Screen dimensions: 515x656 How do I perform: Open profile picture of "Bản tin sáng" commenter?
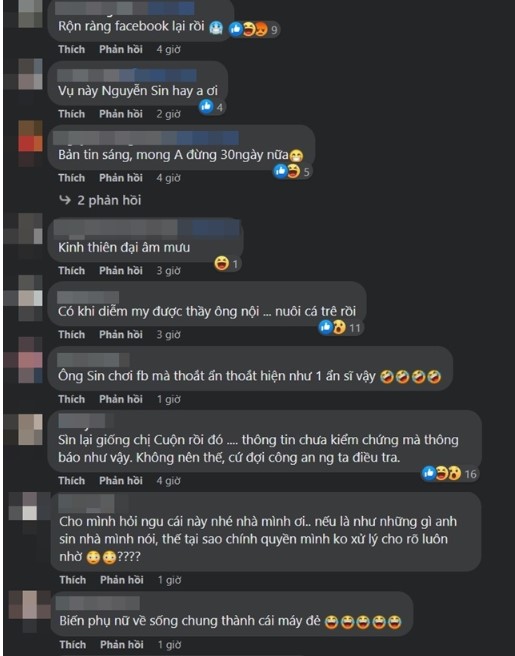pyautogui.click(x=30, y=140)
